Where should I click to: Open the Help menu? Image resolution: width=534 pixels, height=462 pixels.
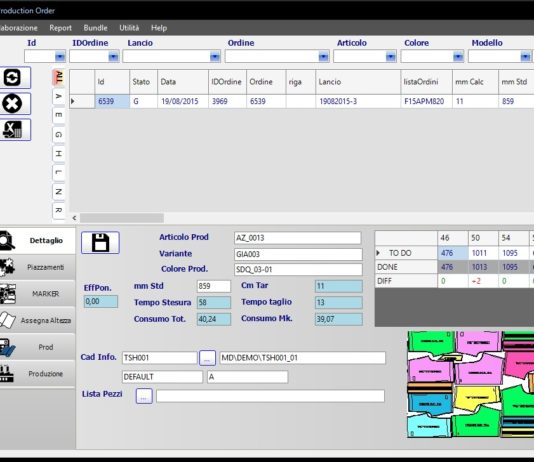coord(159,28)
